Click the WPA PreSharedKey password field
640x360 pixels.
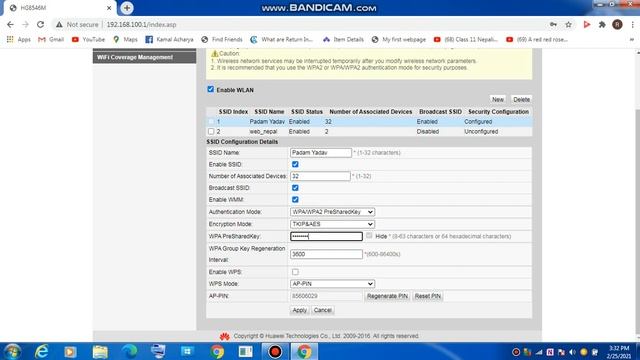click(x=326, y=236)
